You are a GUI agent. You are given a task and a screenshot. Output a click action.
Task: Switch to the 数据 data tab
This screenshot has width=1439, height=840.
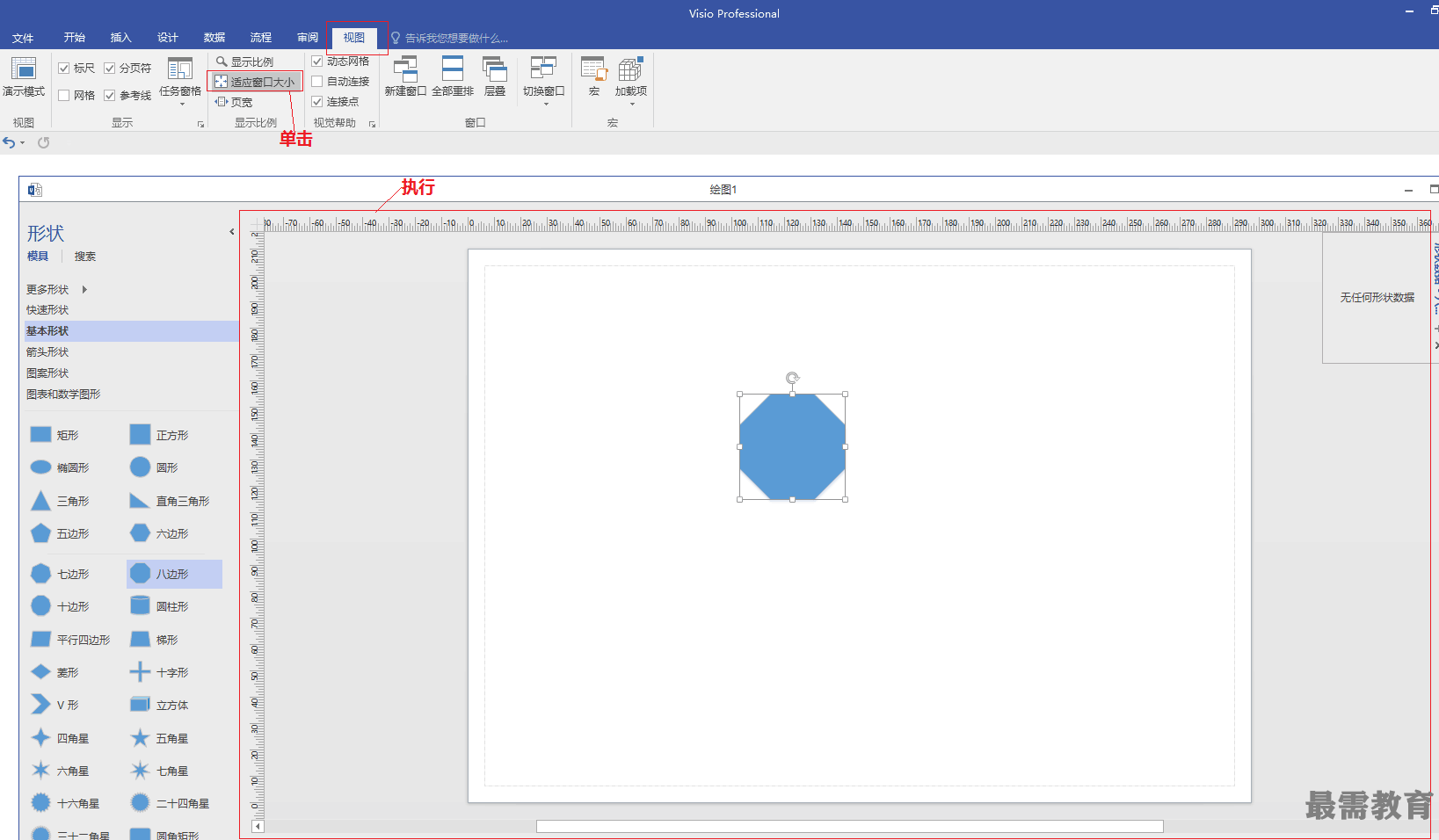pyautogui.click(x=214, y=38)
